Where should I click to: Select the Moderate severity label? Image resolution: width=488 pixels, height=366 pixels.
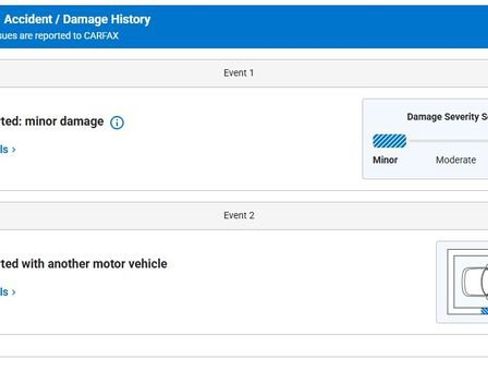[456, 160]
